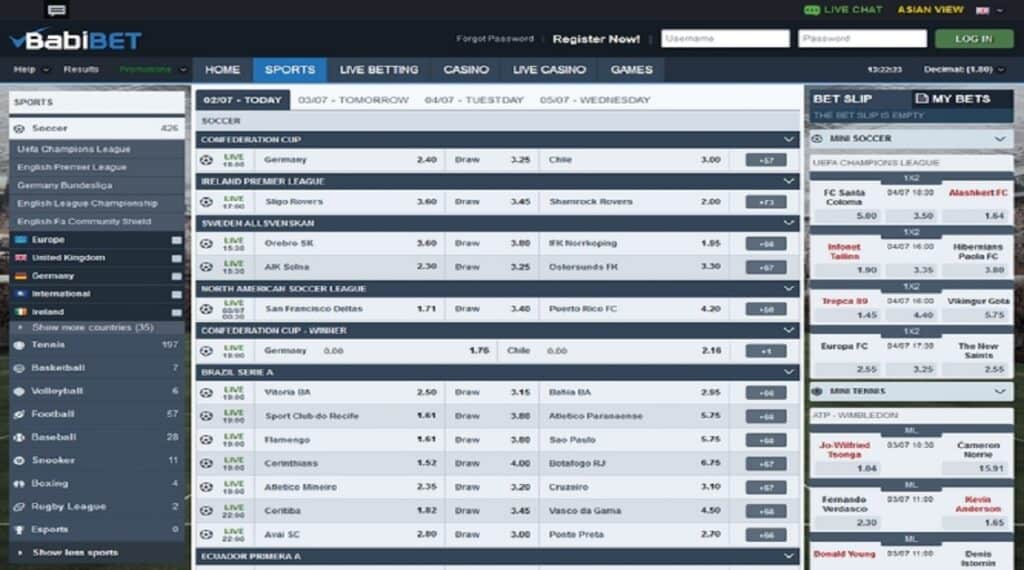Collapse the Brazil Serie A section
The image size is (1024, 570).
[788, 372]
